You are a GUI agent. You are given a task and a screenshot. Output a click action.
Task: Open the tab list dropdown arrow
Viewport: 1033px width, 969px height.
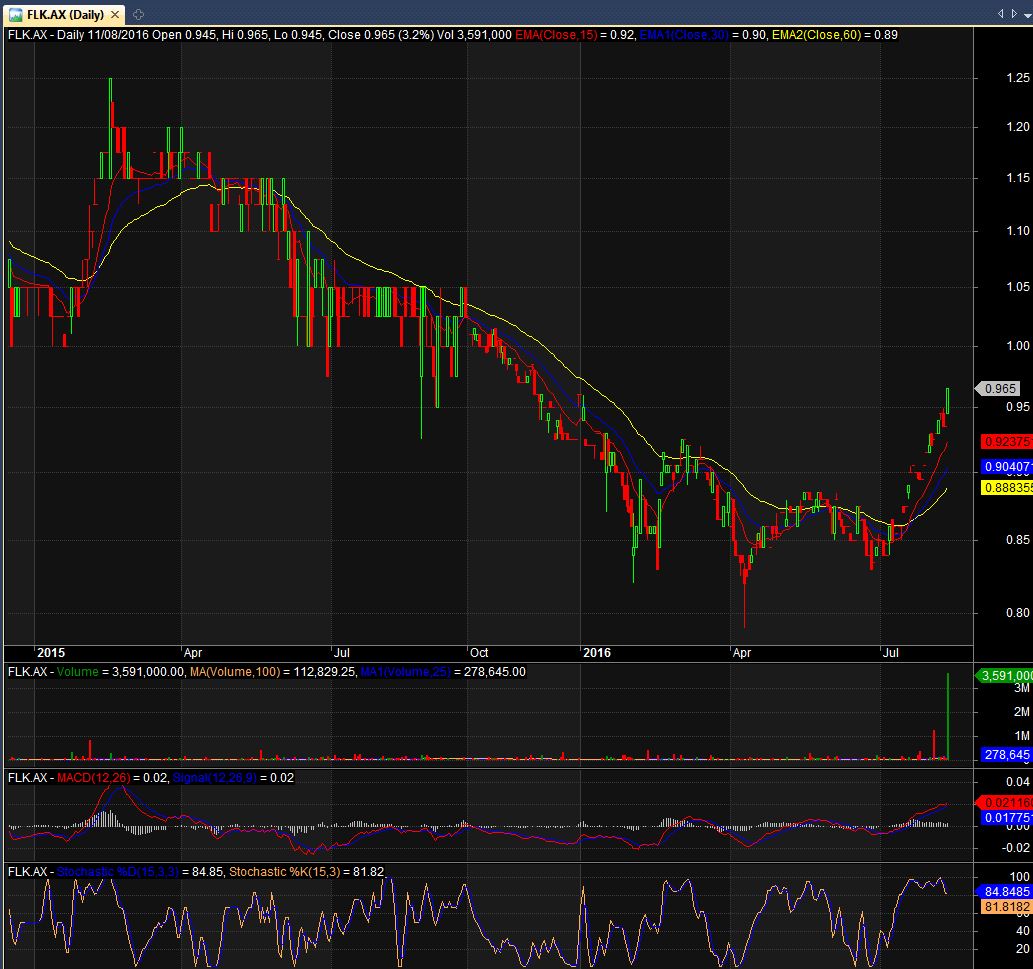[x=1028, y=14]
